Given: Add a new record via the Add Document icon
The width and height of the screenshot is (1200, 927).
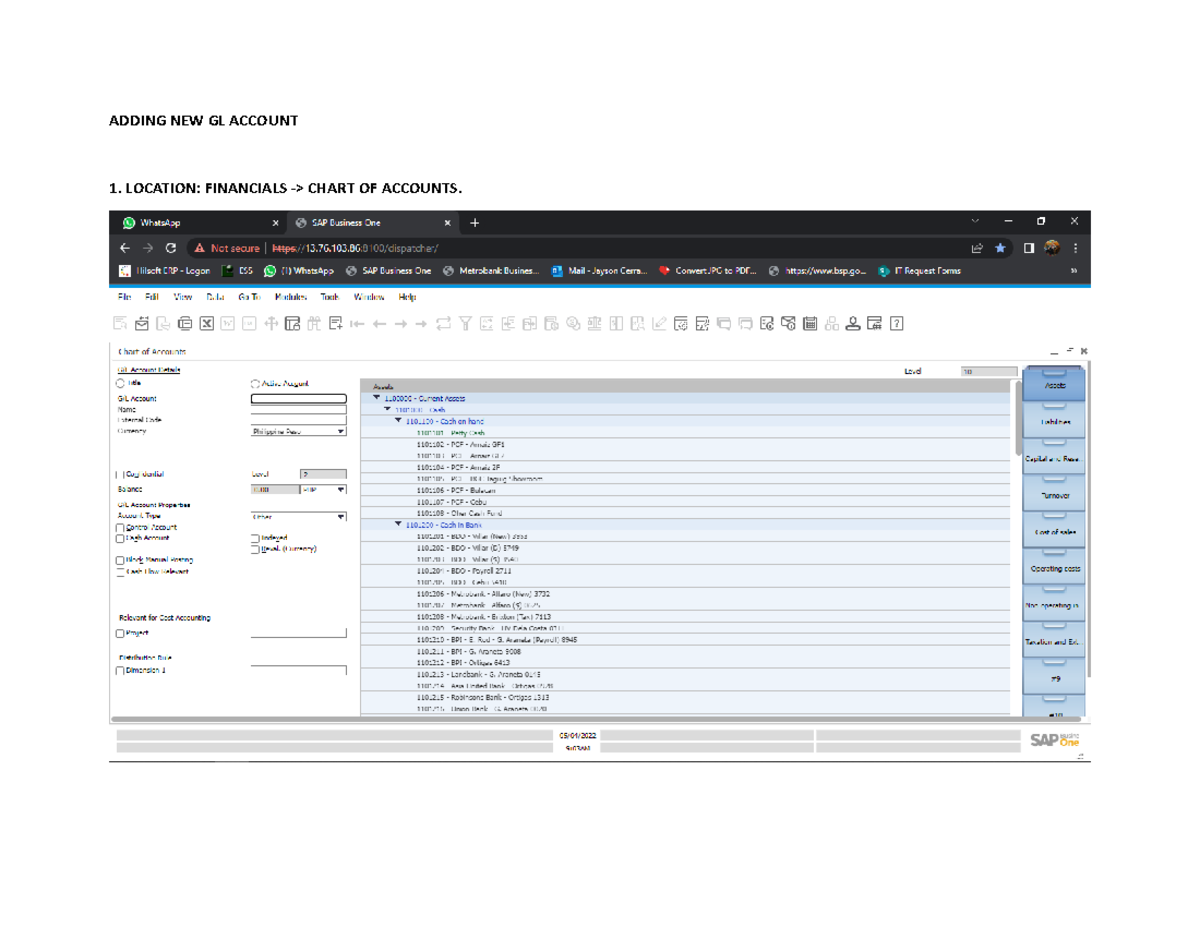Looking at the screenshot, I should point(335,321).
